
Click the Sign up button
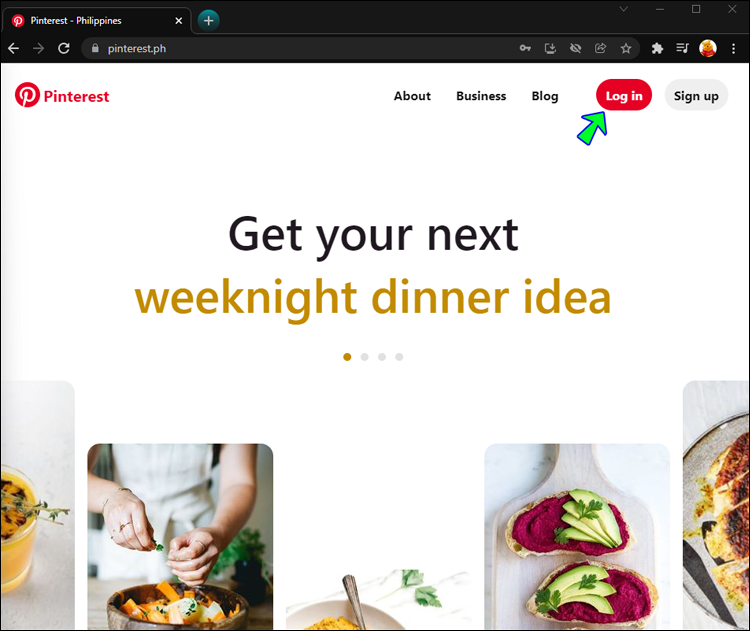click(x=696, y=95)
